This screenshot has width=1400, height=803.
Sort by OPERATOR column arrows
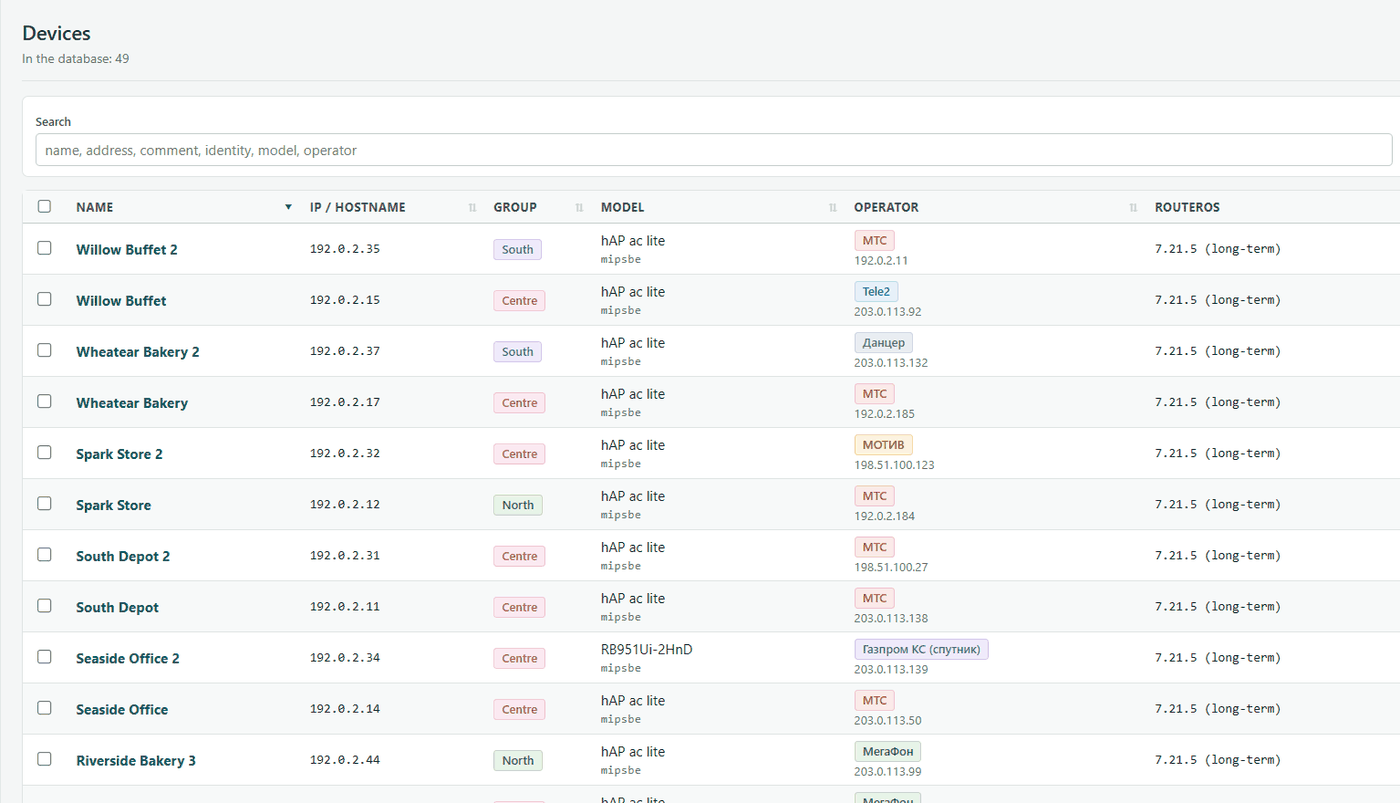[1133, 207]
